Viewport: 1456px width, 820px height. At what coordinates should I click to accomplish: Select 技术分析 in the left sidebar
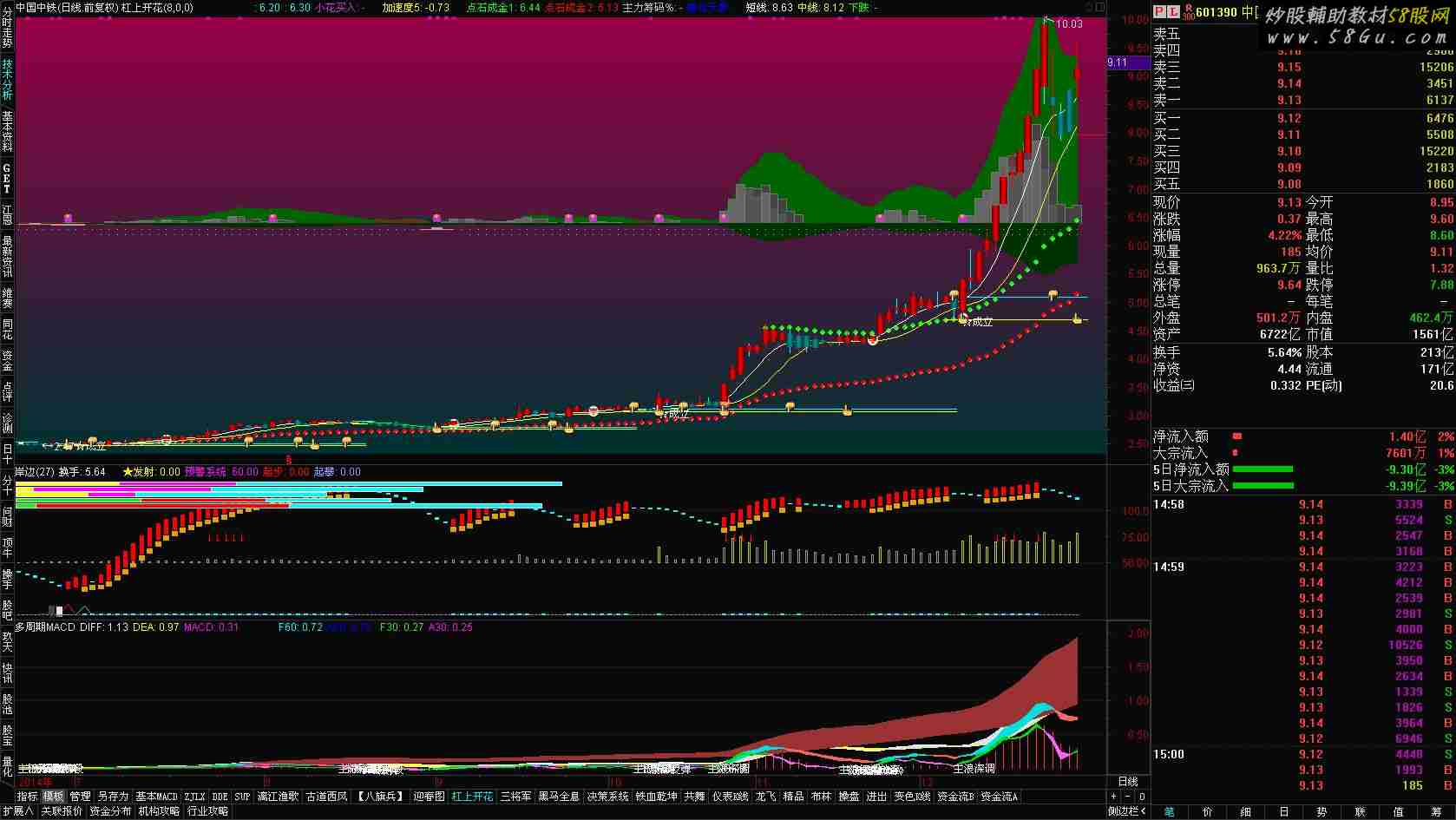pyautogui.click(x=7, y=79)
